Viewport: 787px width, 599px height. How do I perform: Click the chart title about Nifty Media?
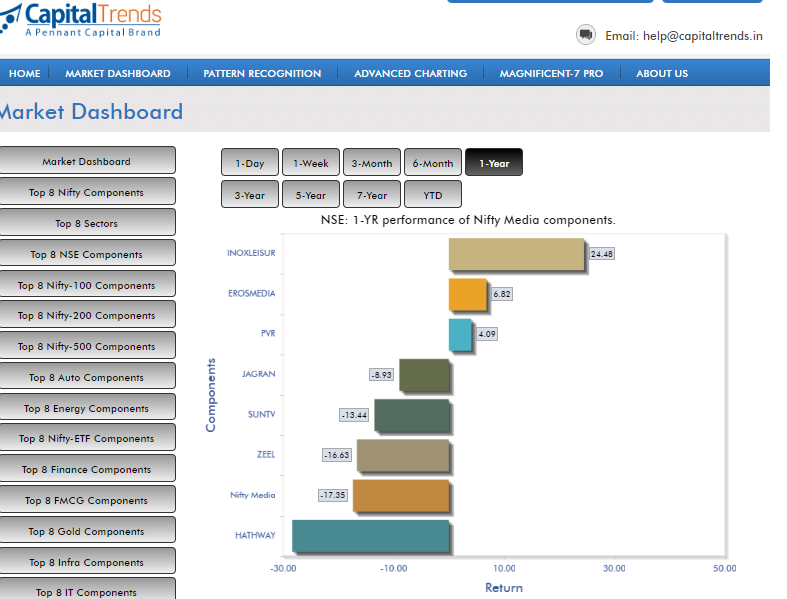pyautogui.click(x=468, y=220)
